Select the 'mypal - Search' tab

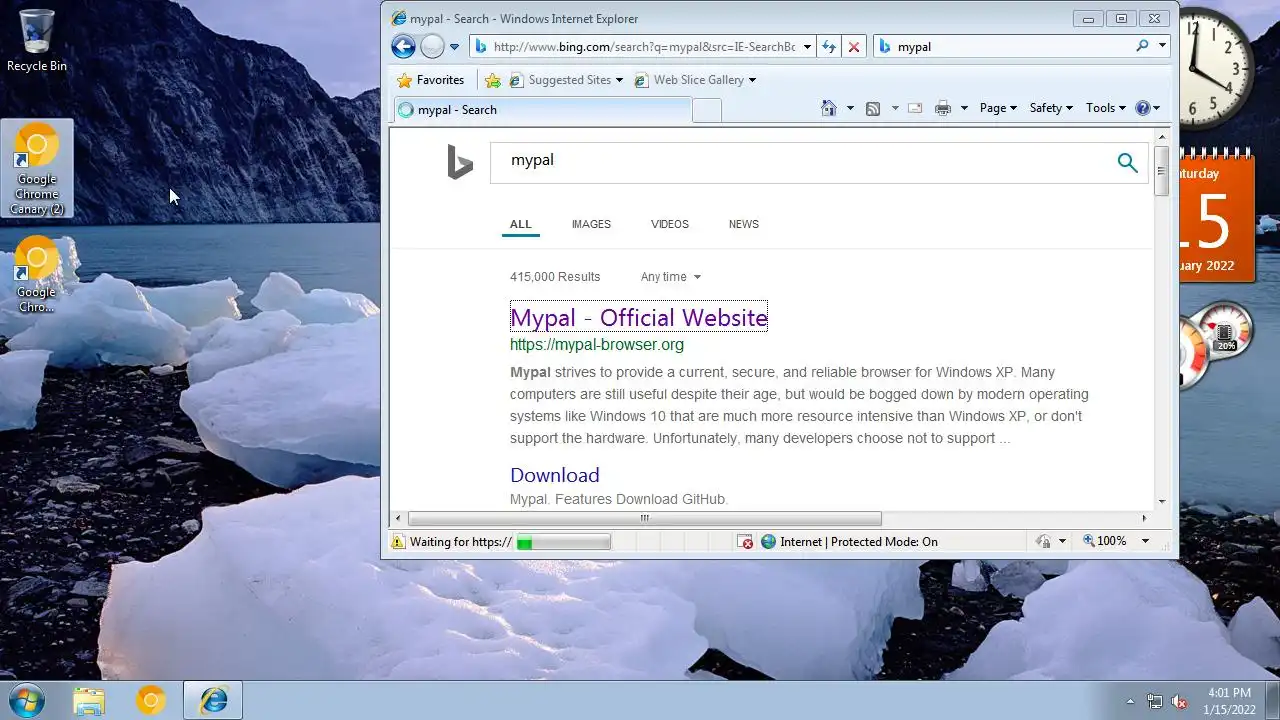pos(541,110)
